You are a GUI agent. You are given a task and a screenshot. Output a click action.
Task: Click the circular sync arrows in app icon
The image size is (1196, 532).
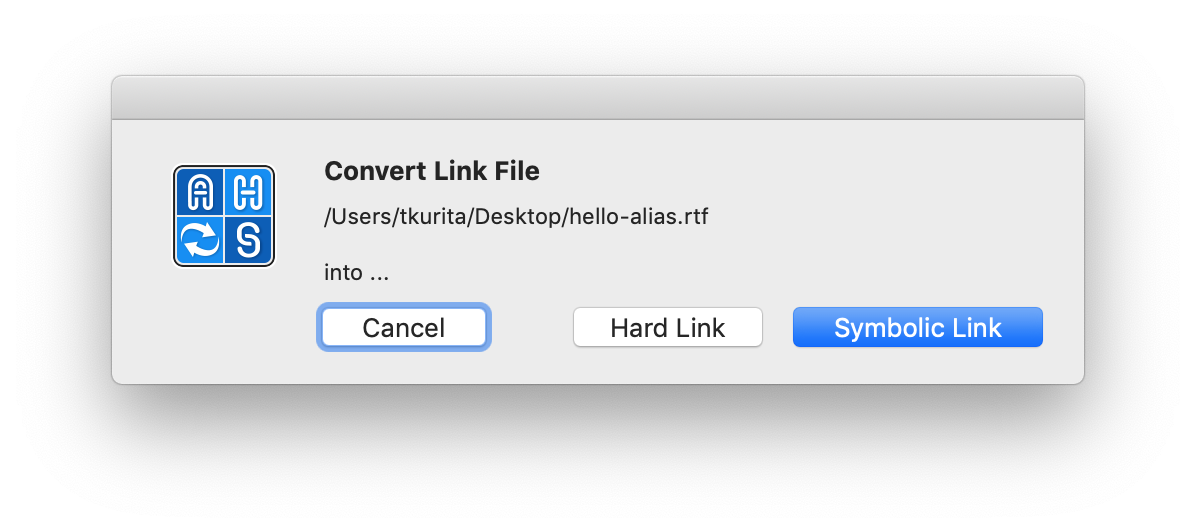(x=200, y=241)
